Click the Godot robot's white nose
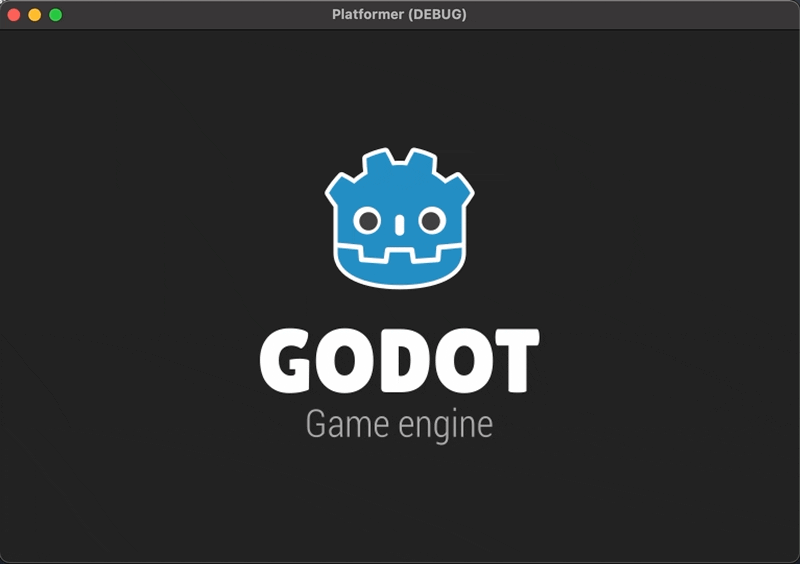 click(399, 224)
